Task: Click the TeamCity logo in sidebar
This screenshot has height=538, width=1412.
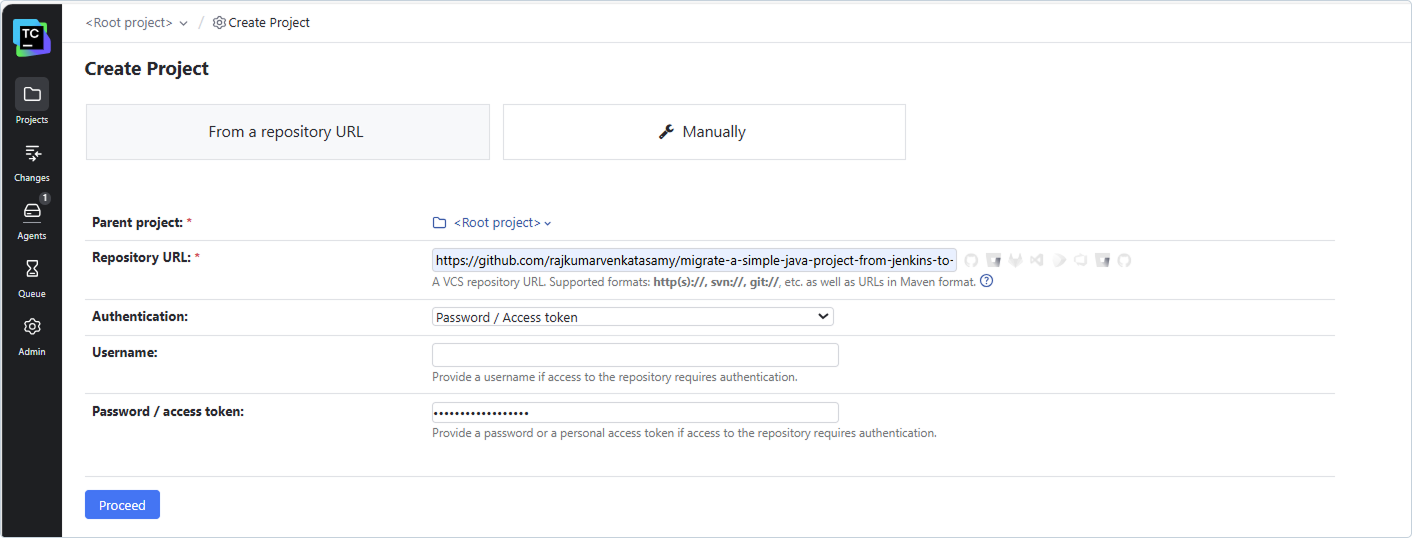Action: [31, 37]
